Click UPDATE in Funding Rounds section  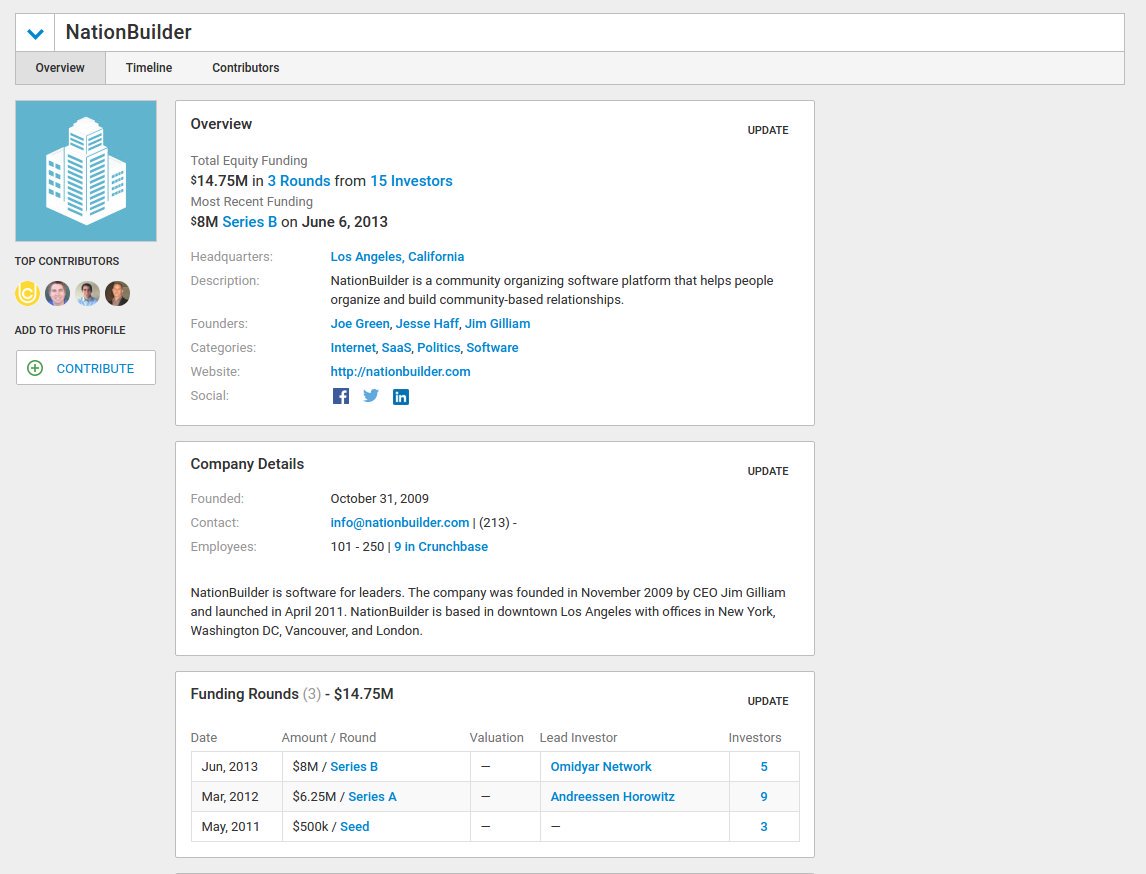pyautogui.click(x=767, y=701)
